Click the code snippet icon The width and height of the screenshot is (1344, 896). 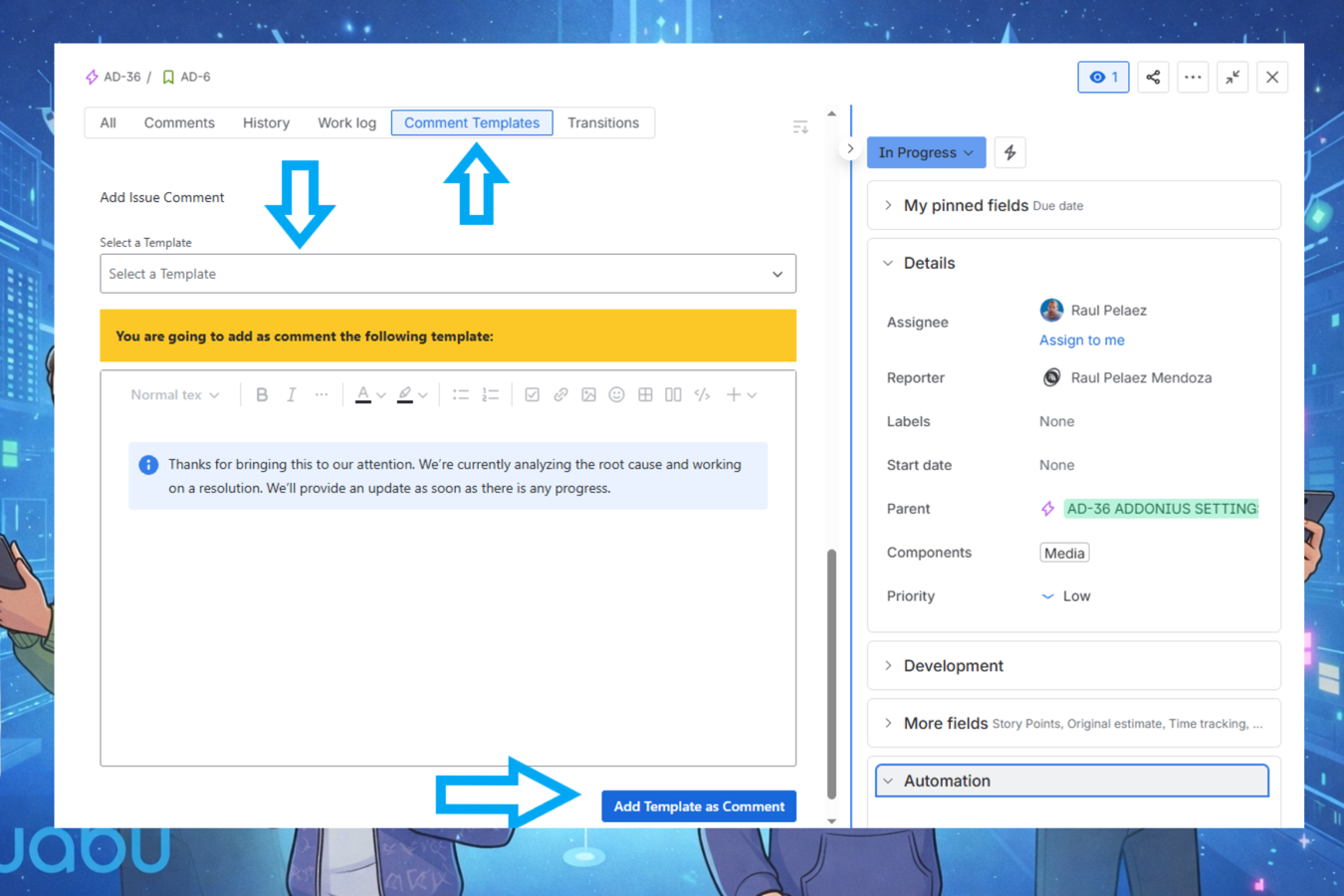point(702,395)
